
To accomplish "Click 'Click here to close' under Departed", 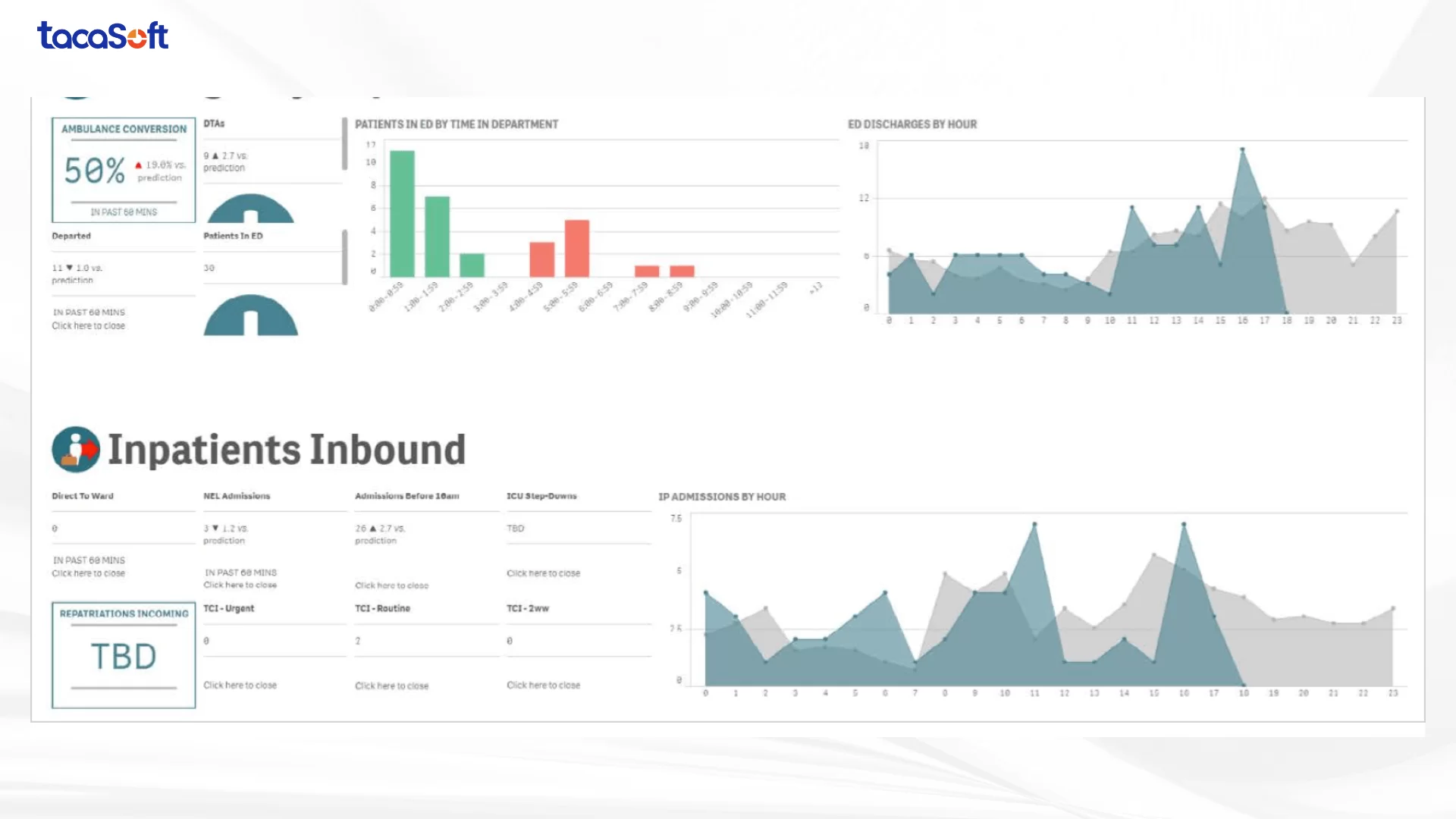I will point(88,326).
